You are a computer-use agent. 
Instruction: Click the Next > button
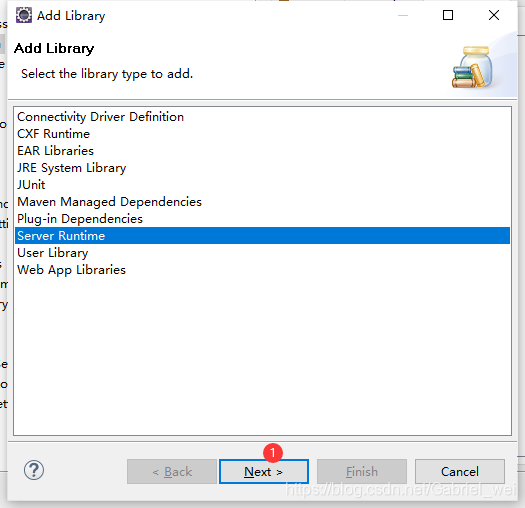pyautogui.click(x=264, y=471)
